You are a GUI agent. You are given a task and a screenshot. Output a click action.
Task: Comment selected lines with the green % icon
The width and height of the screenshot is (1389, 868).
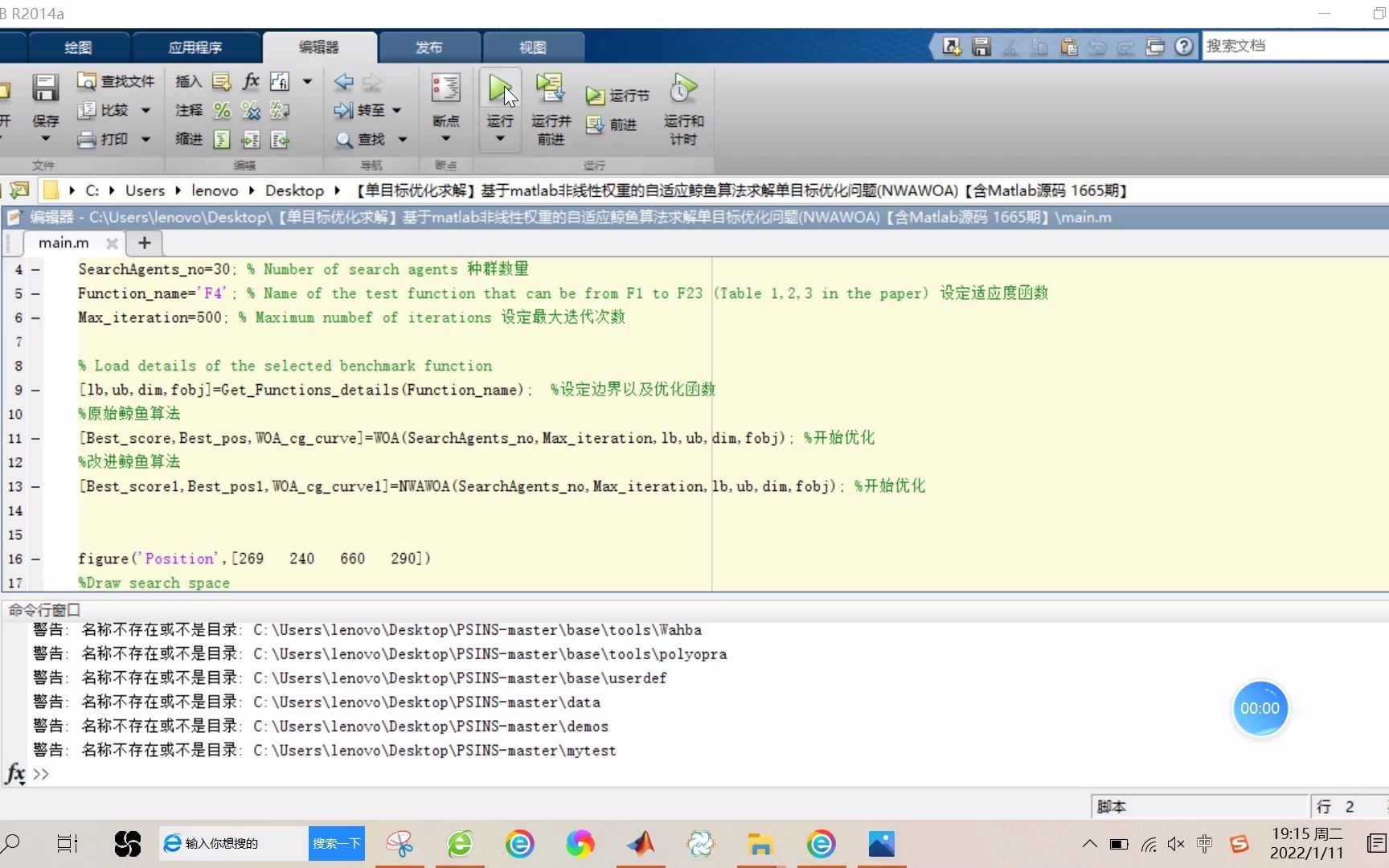pyautogui.click(x=222, y=110)
